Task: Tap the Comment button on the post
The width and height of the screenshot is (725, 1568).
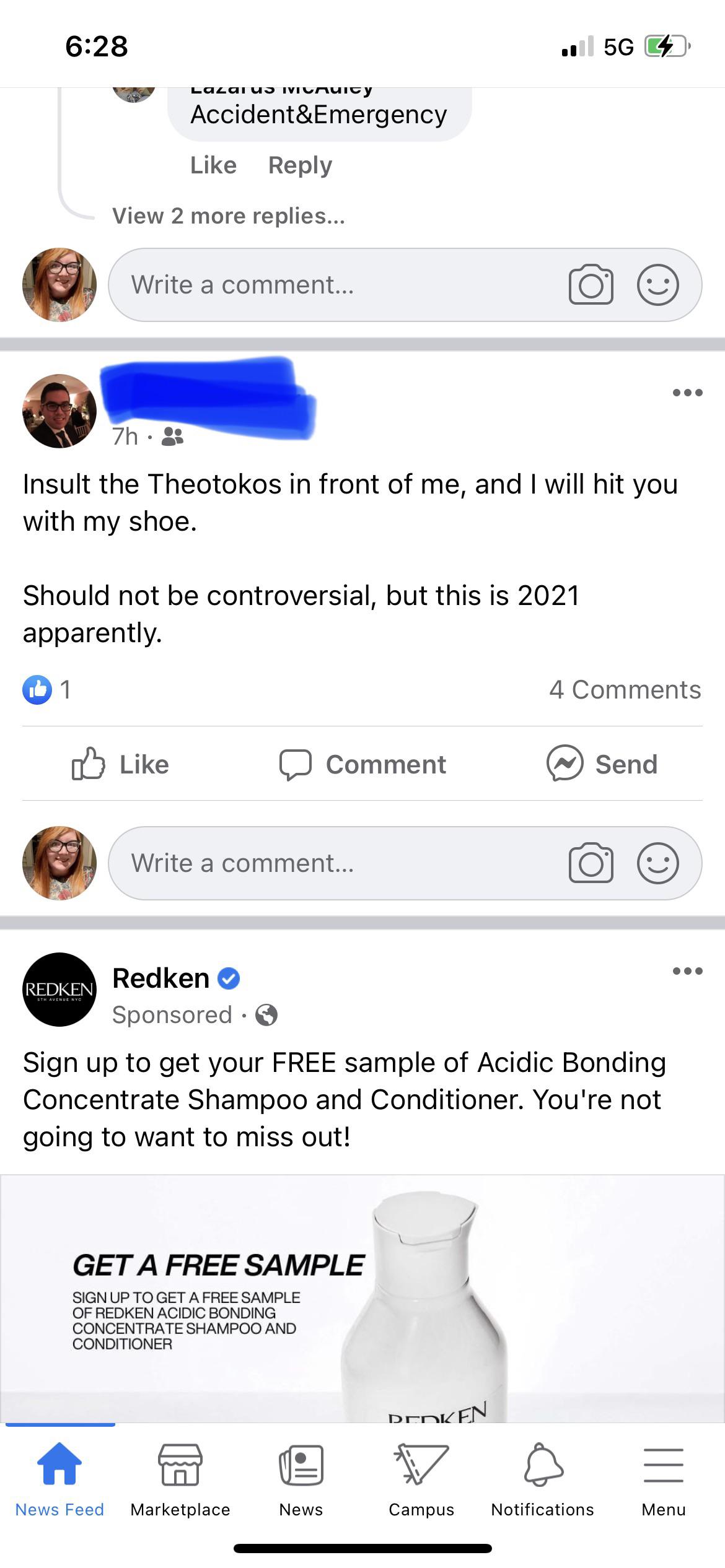Action: pyautogui.click(x=363, y=764)
